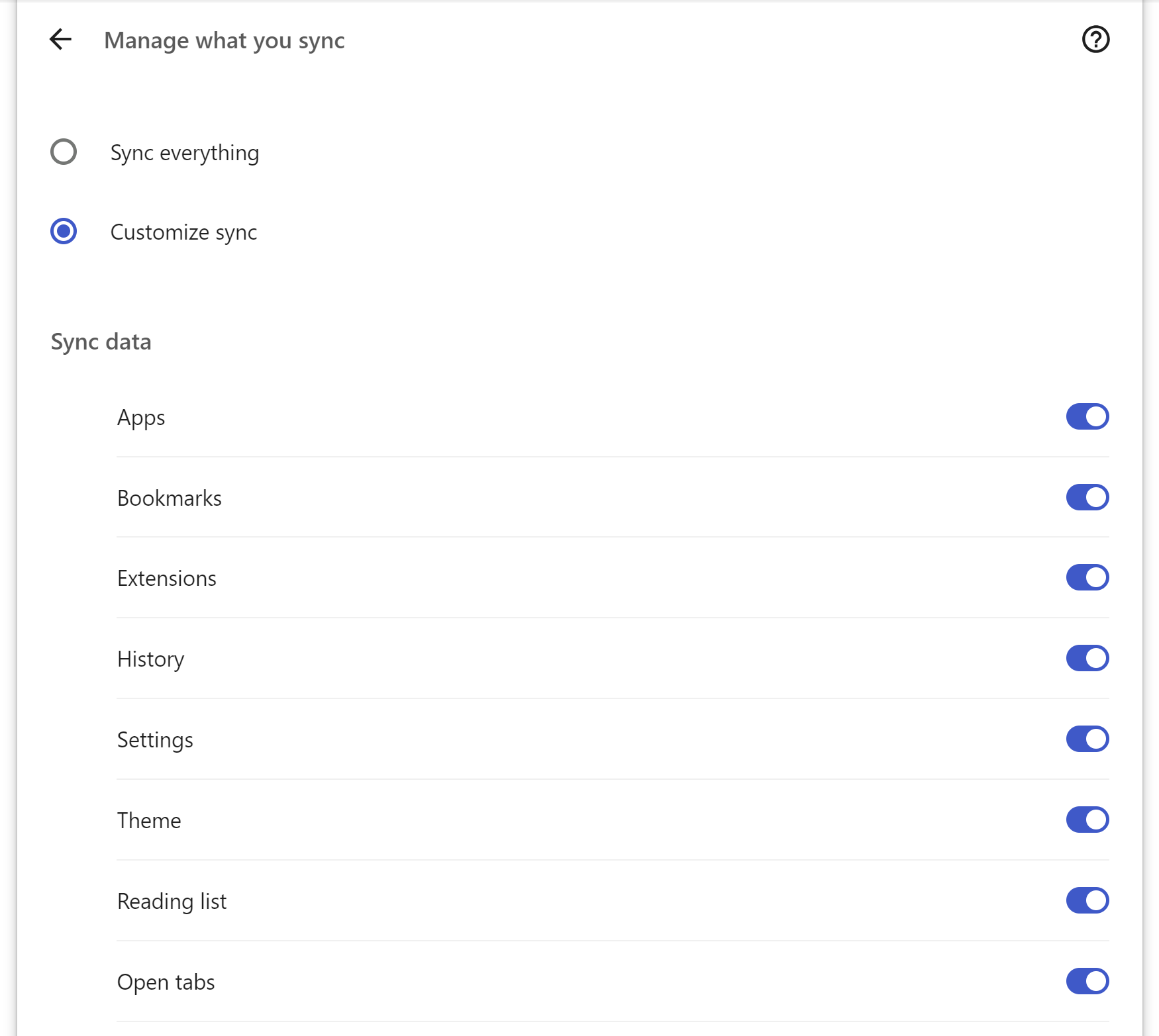The width and height of the screenshot is (1159, 1036).
Task: Select the Sync everything radio button
Action: 64,152
